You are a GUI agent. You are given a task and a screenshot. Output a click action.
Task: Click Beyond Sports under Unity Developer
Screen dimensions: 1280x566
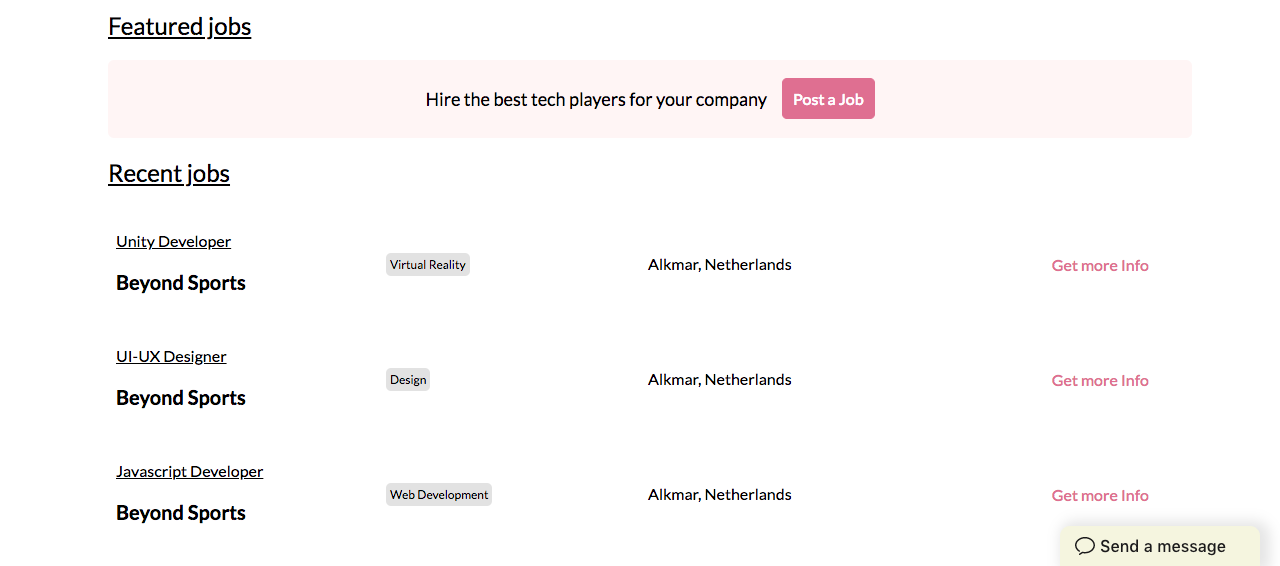181,283
